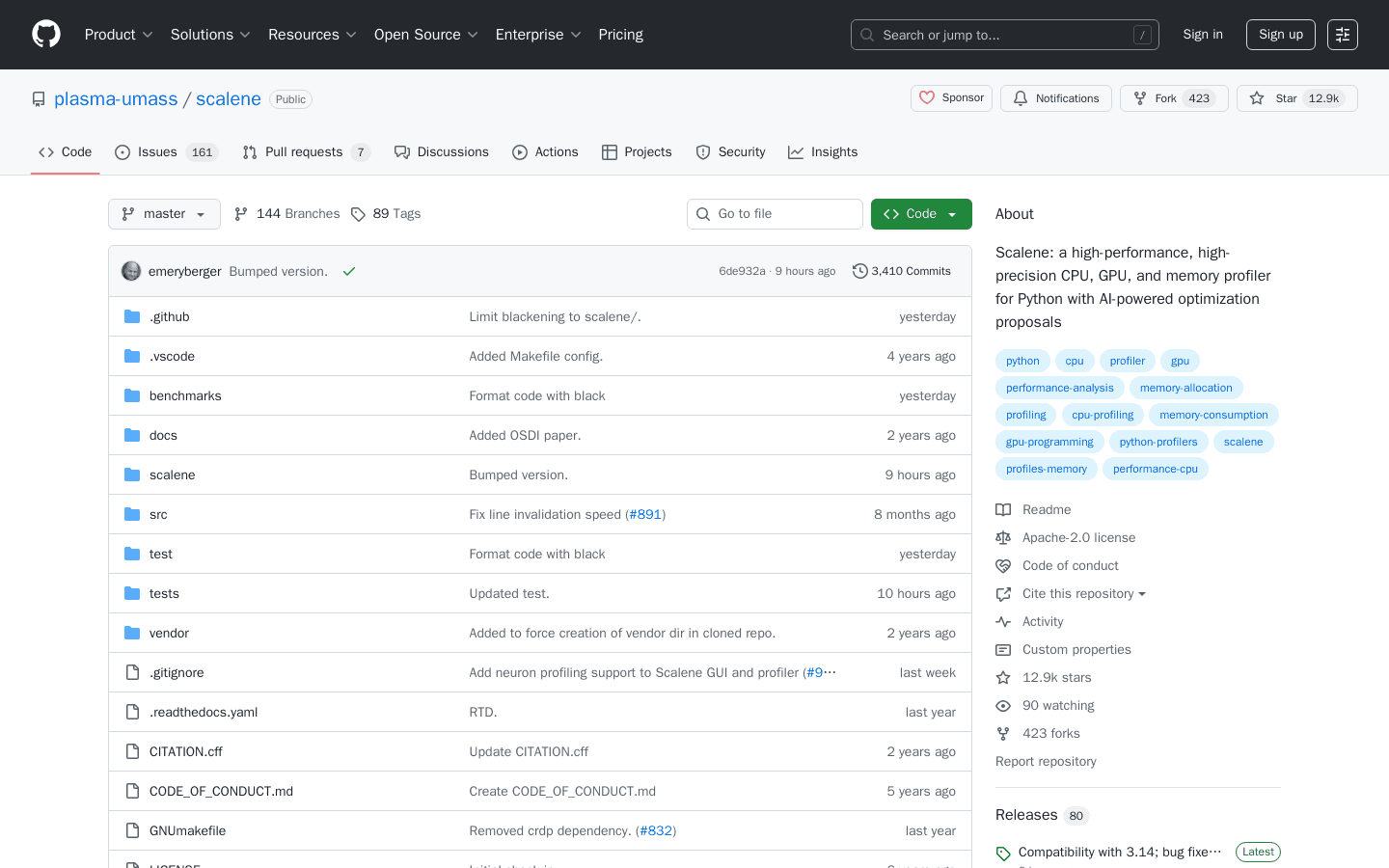The width and height of the screenshot is (1389, 868).
Task: Click the Search or jump to field
Action: point(1005,35)
